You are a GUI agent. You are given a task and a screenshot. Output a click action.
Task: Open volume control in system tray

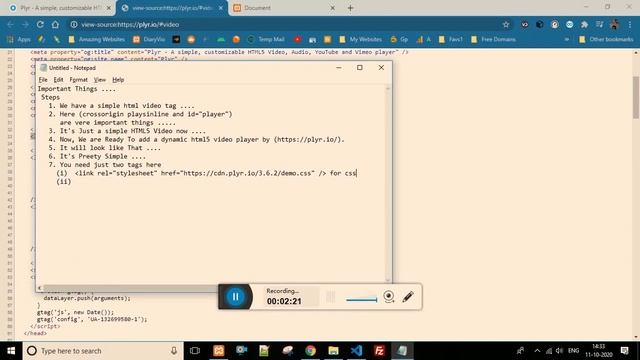point(560,351)
